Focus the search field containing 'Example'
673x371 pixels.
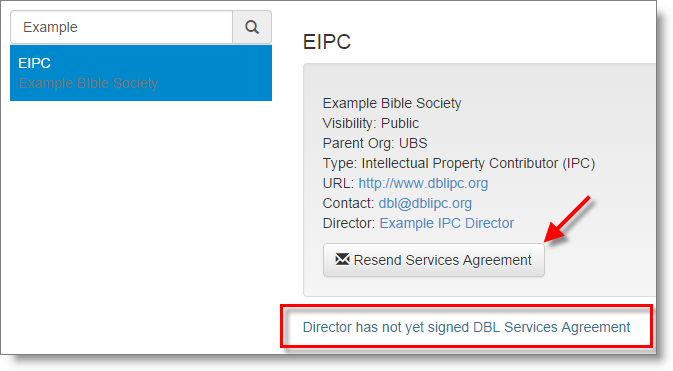[x=121, y=27]
